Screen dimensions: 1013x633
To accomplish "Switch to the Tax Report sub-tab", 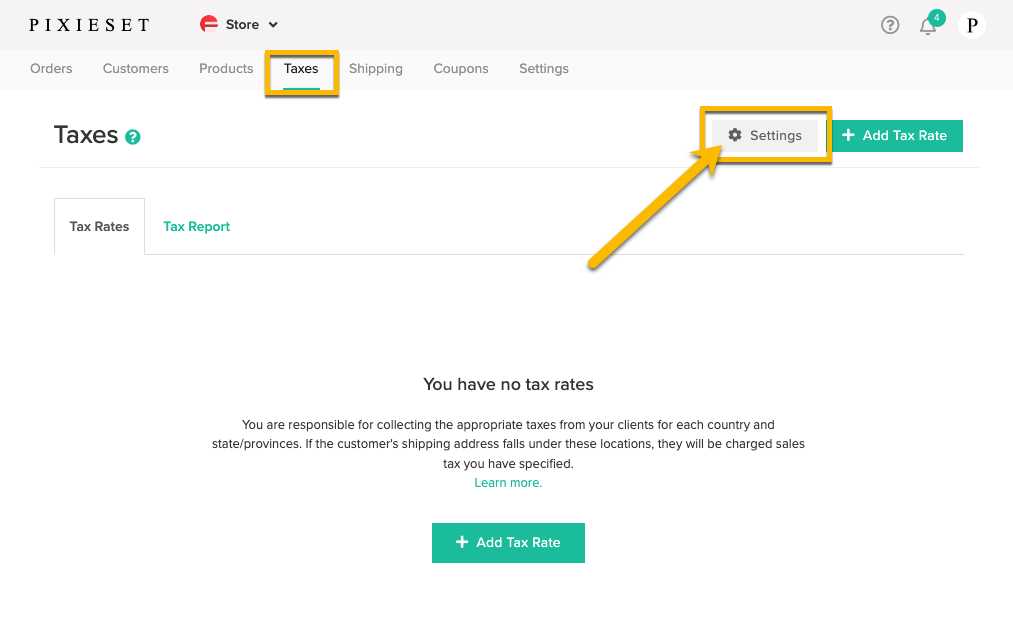I will pos(196,226).
